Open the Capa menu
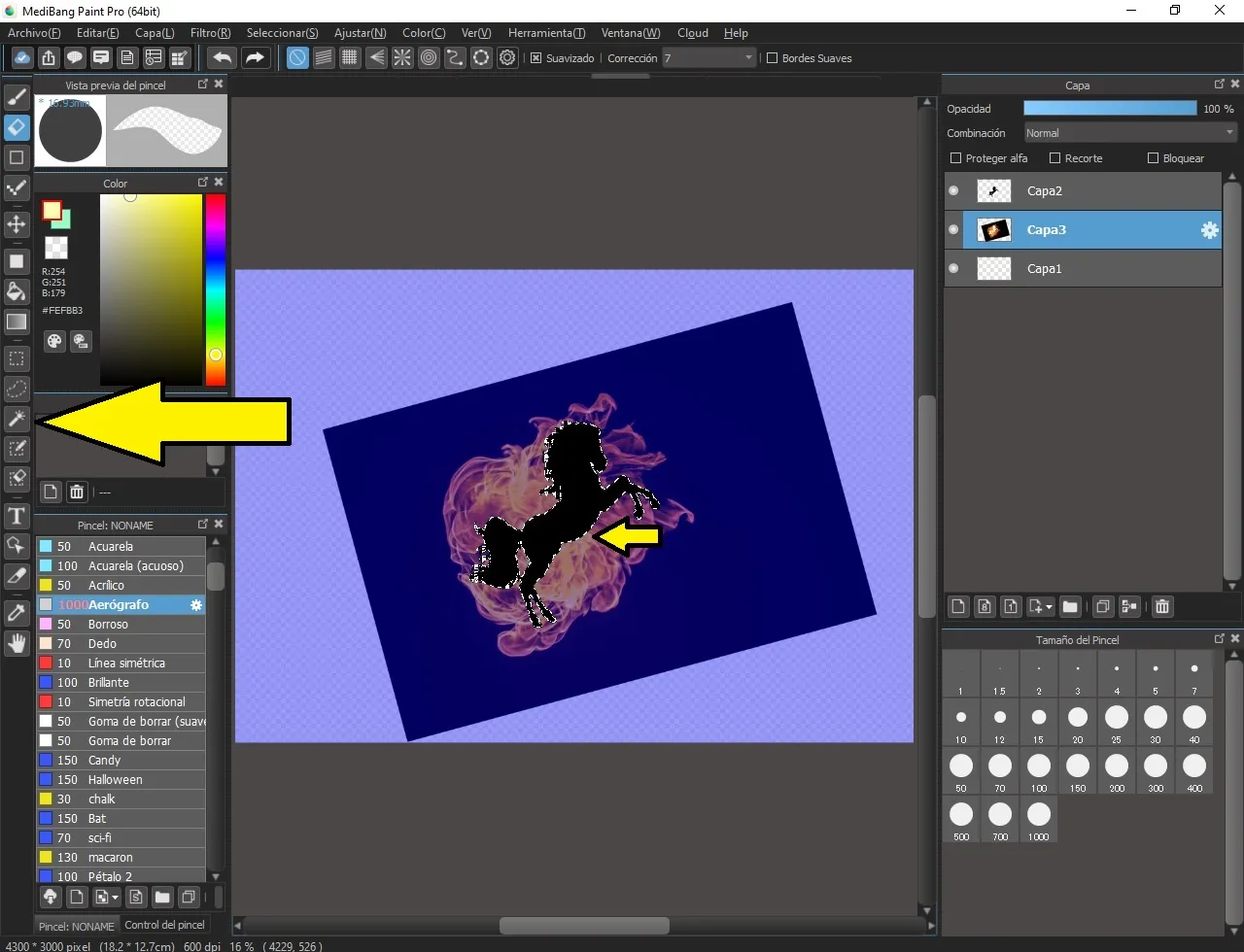 coord(155,33)
